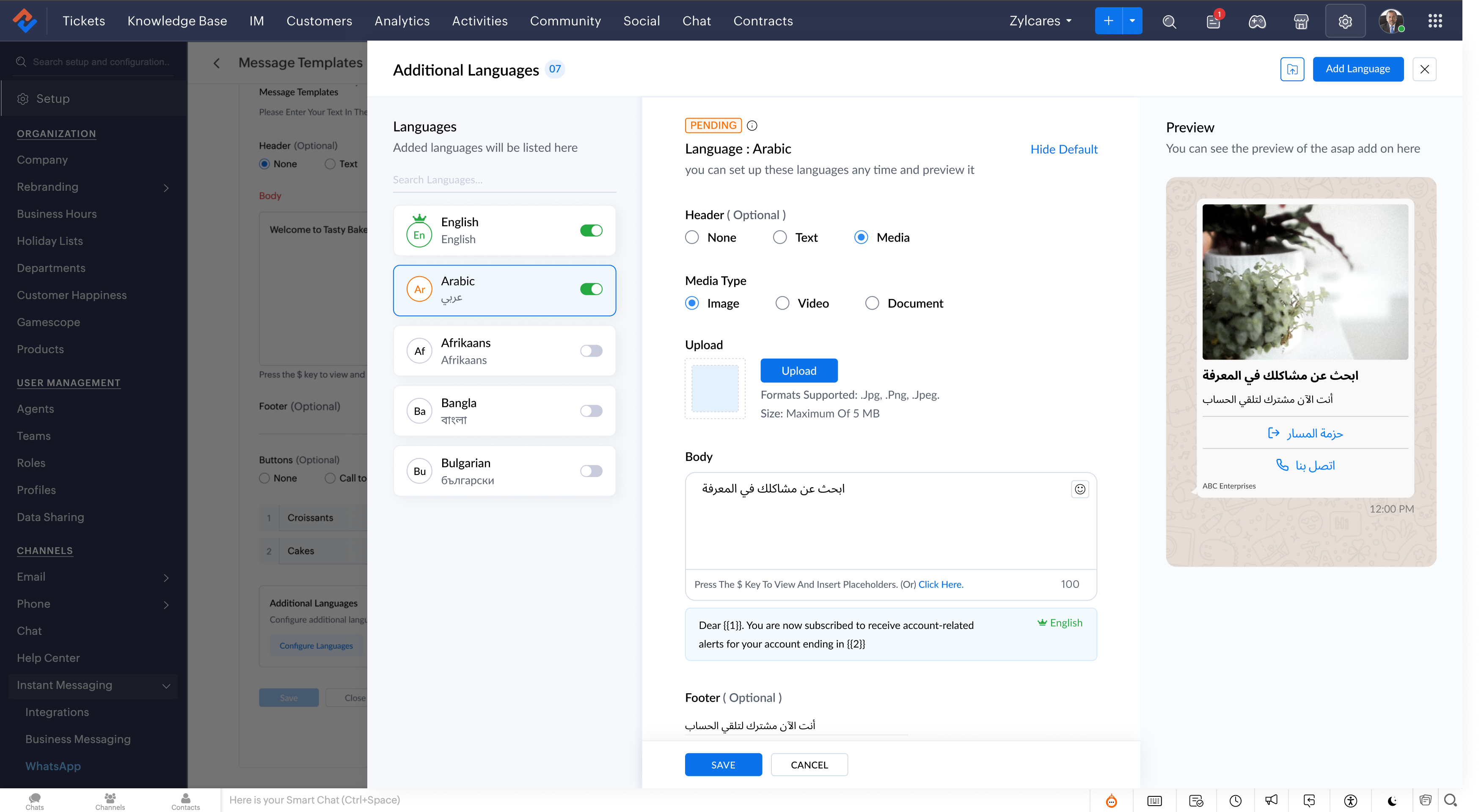Go back using Message Templates arrow
The image size is (1484, 812).
(217, 63)
